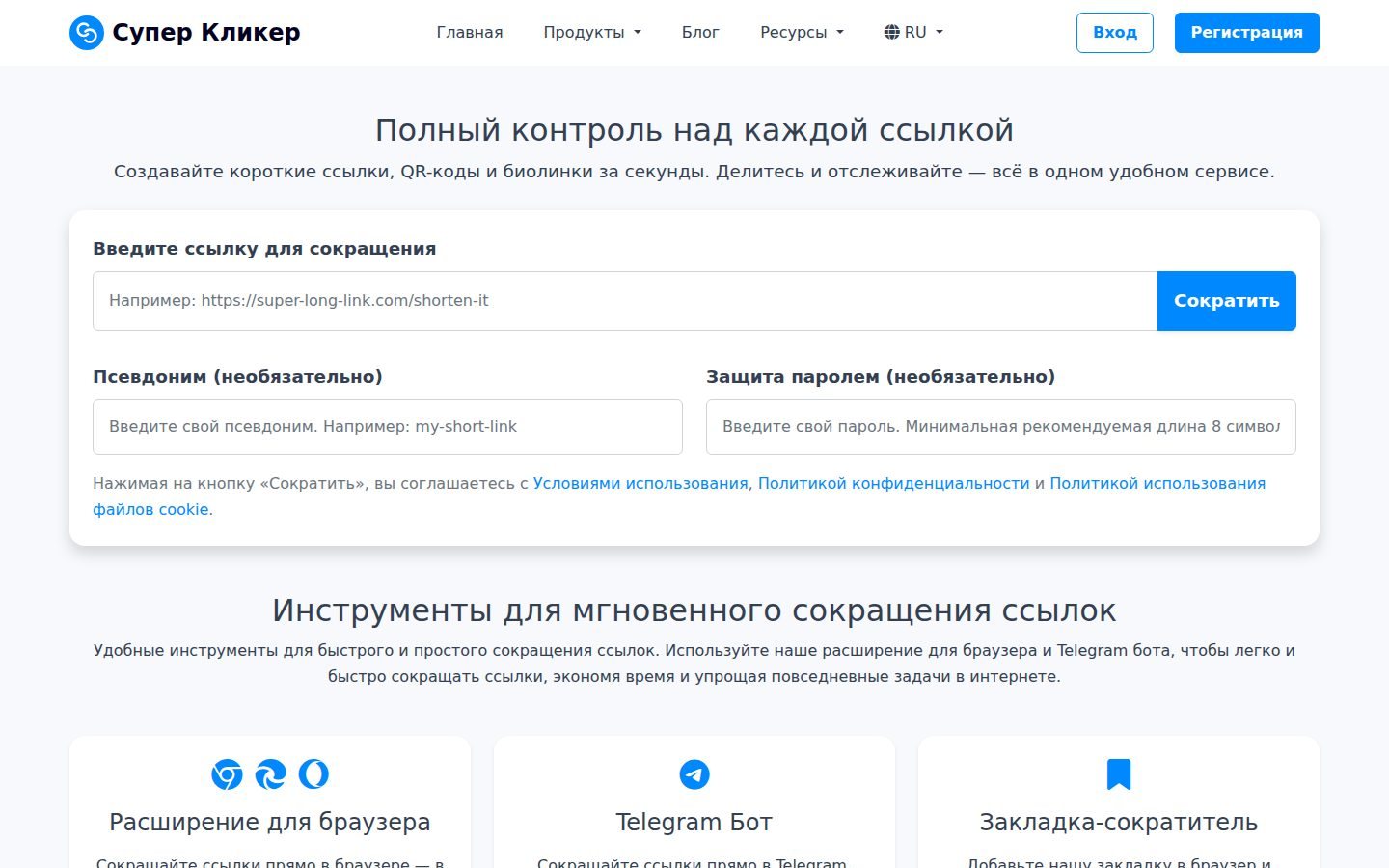Click the bookmark icon above Закладка-сократитель
The image size is (1389, 868).
pos(1119,774)
